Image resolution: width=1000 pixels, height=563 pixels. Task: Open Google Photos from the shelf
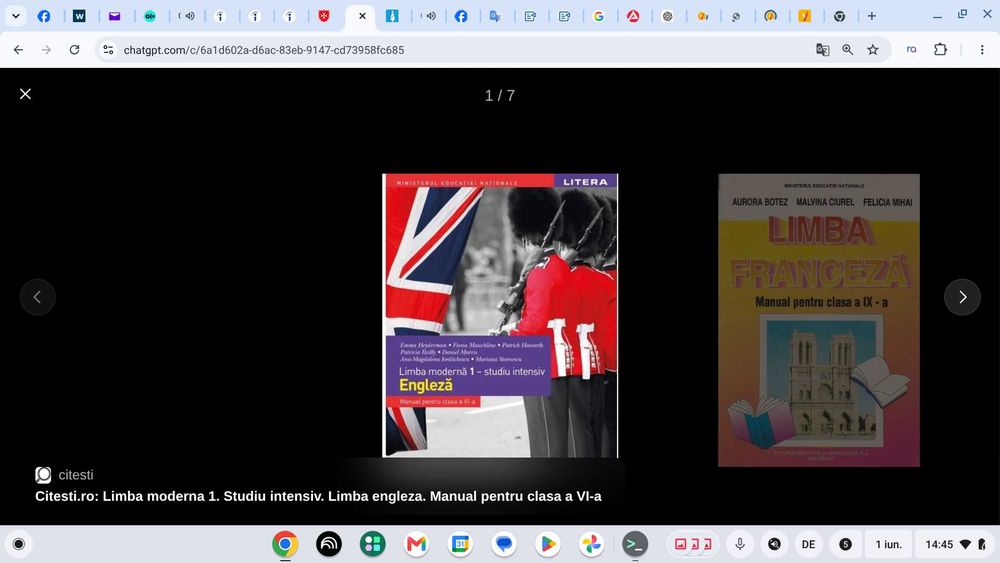point(591,544)
